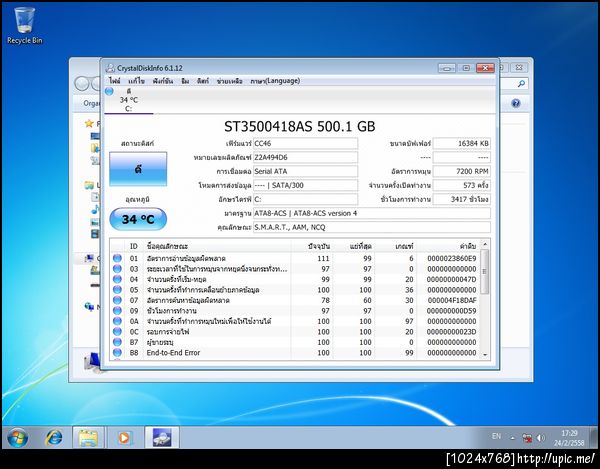
Task: Click the power on count field 573
Action: click(x=461, y=185)
